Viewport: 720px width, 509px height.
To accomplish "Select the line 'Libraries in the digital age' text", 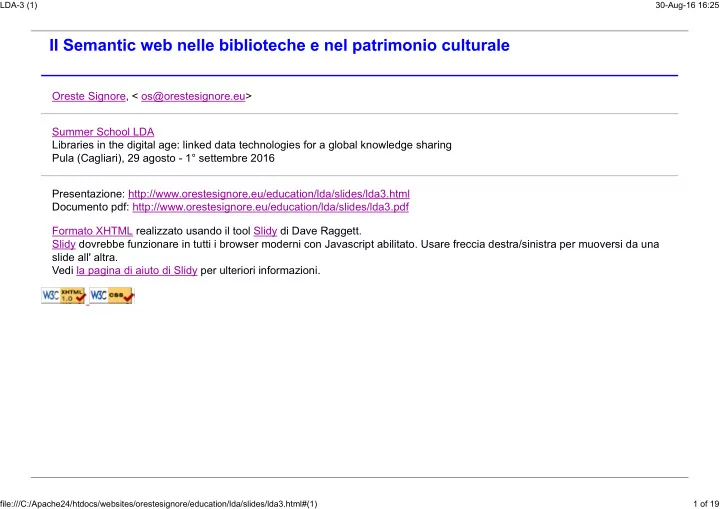I will tap(252, 145).
